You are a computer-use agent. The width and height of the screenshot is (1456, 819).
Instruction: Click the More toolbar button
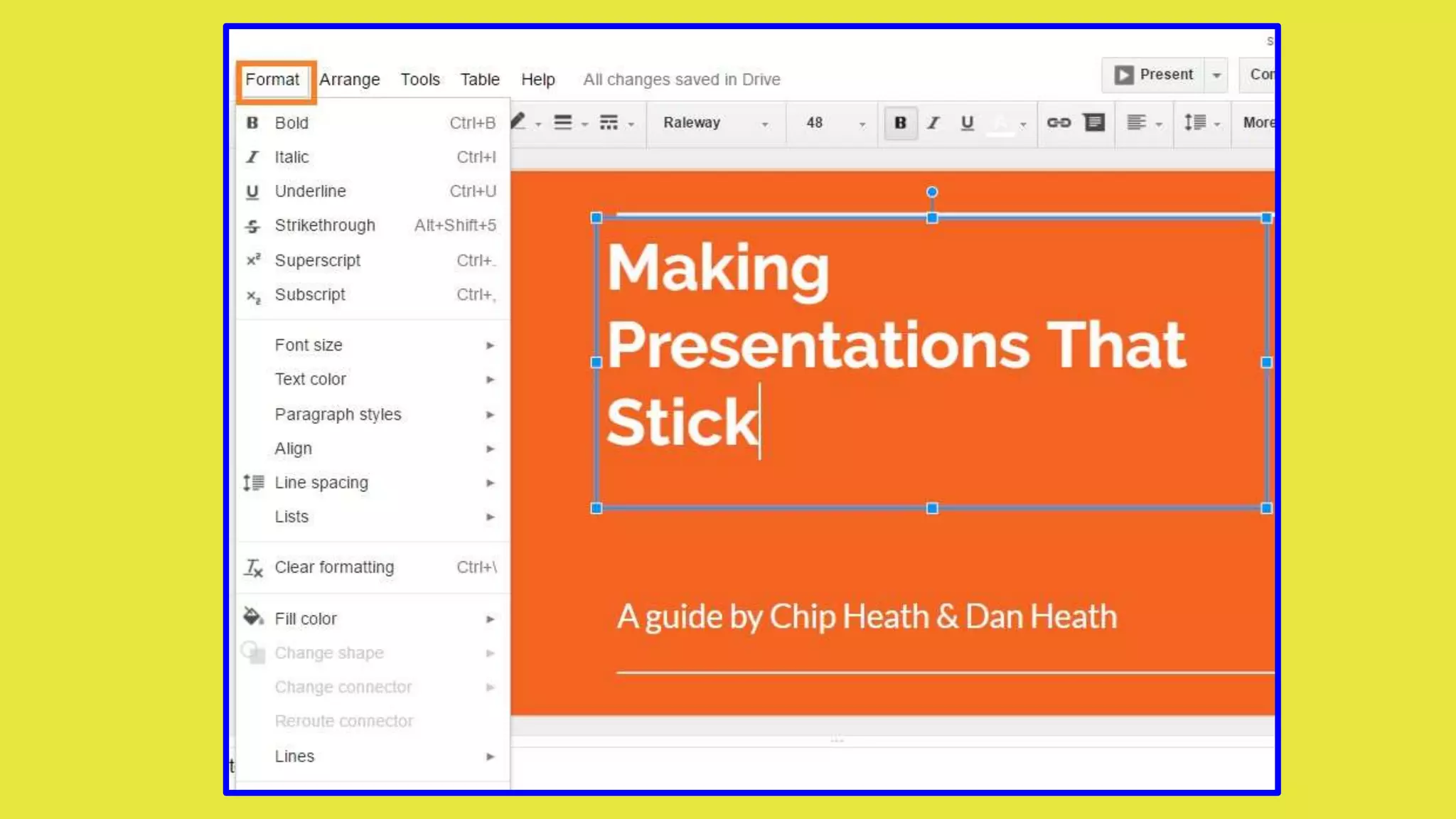1258,123
